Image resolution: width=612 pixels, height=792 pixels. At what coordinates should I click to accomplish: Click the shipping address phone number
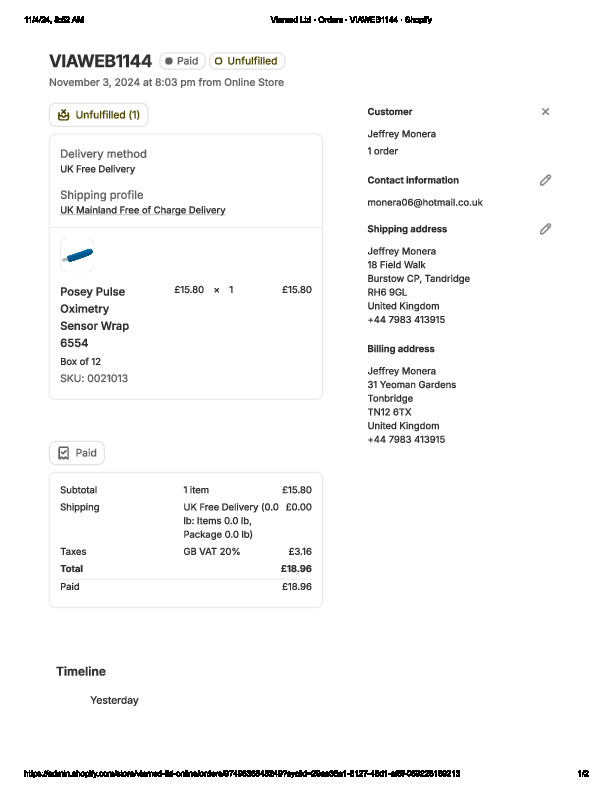point(406,320)
